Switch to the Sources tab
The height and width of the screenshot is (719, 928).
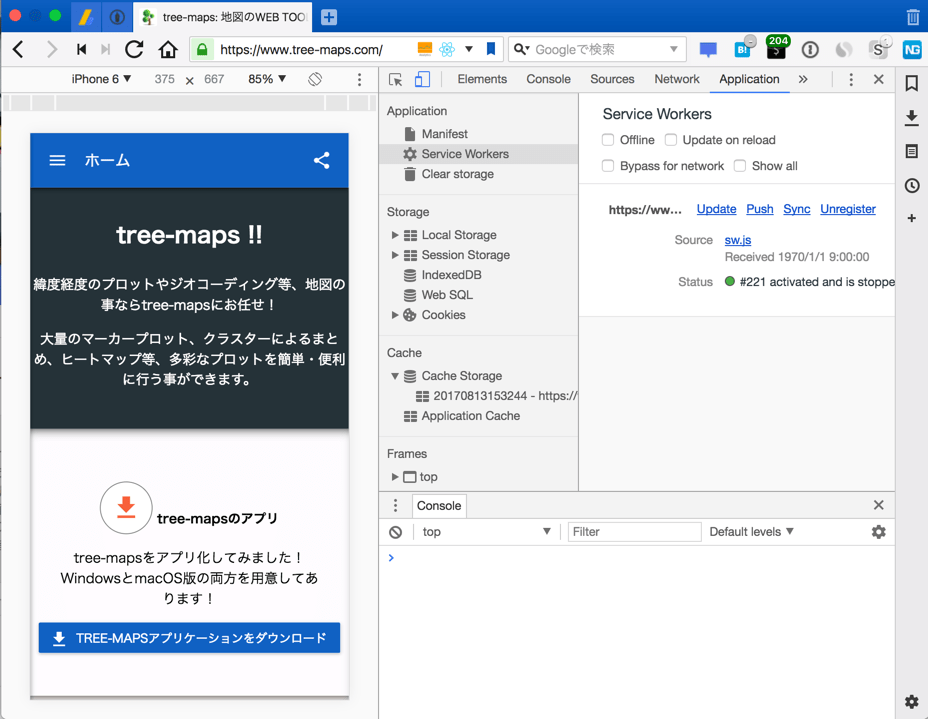coord(612,79)
